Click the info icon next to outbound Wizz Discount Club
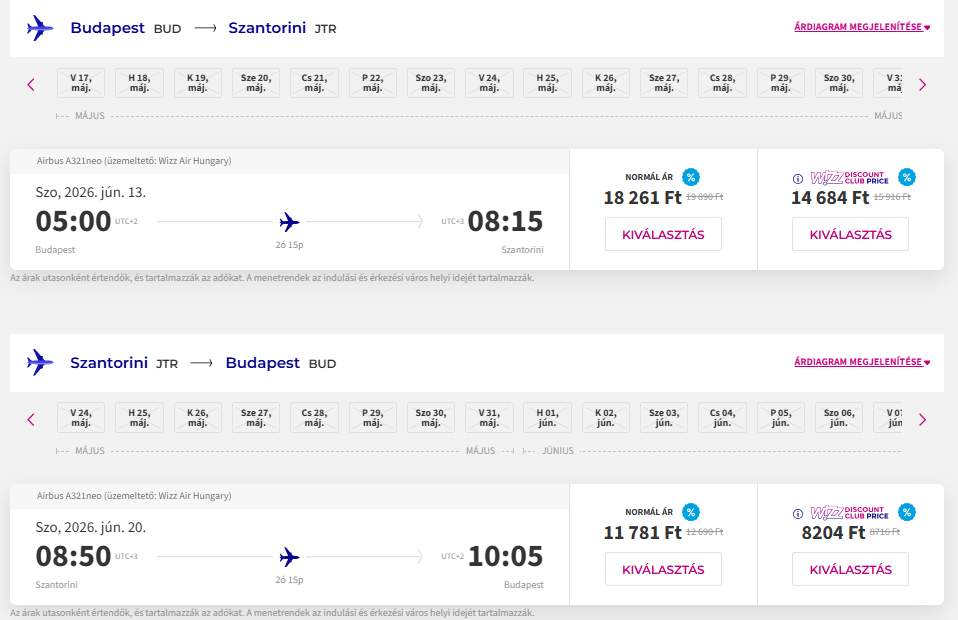 coord(797,179)
